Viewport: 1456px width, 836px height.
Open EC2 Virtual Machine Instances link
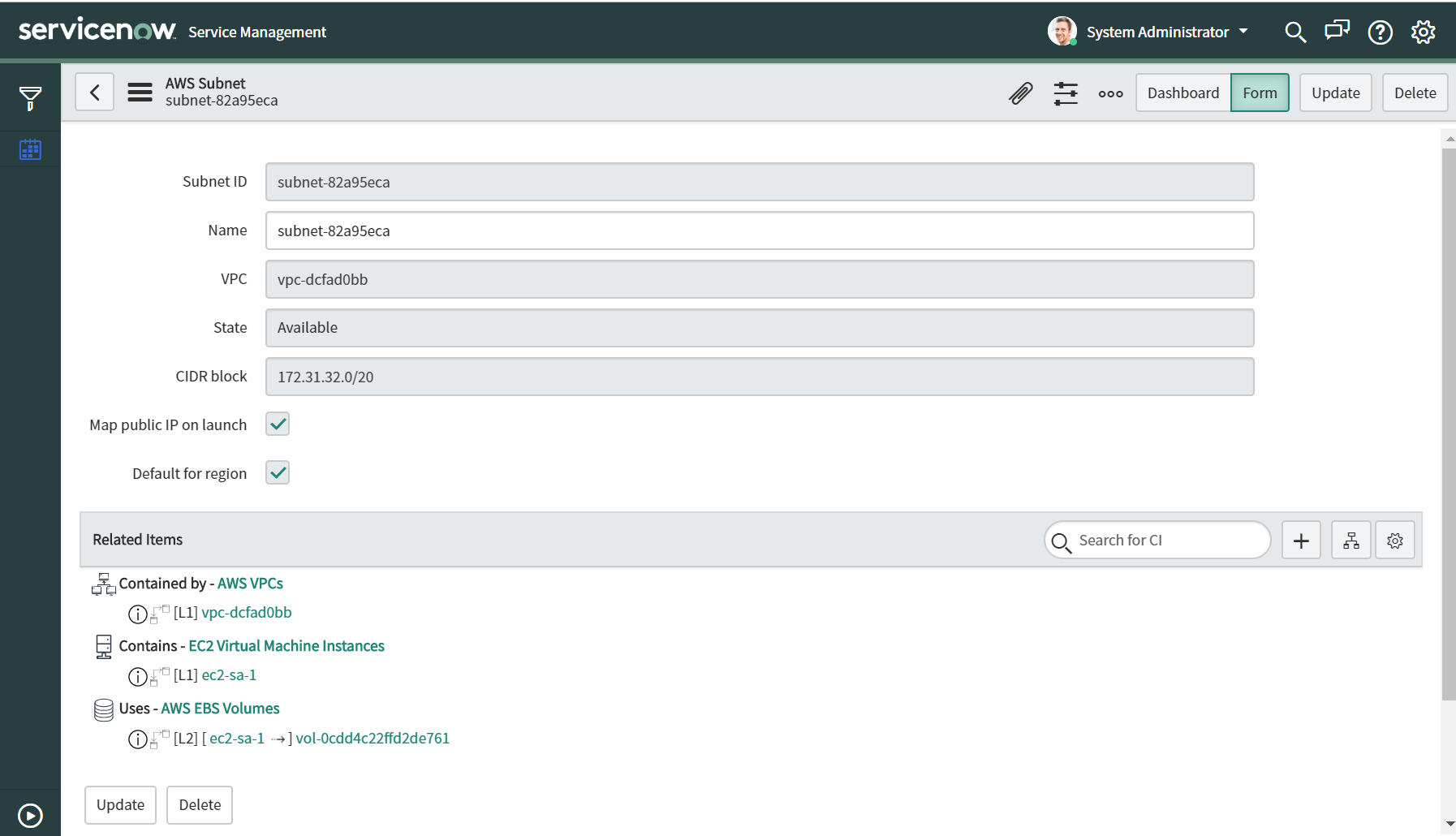(x=286, y=646)
